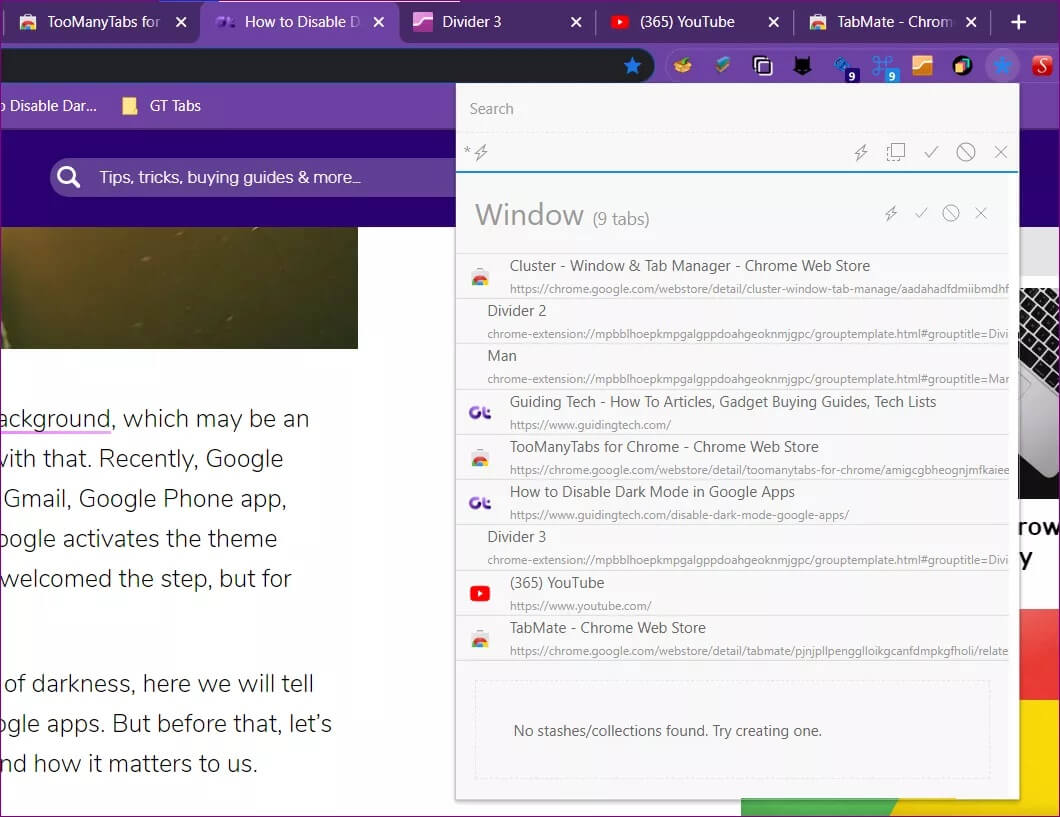Select Cluster - Window & Tab Manager list entry
This screenshot has height=817, width=1060.
coord(732,276)
